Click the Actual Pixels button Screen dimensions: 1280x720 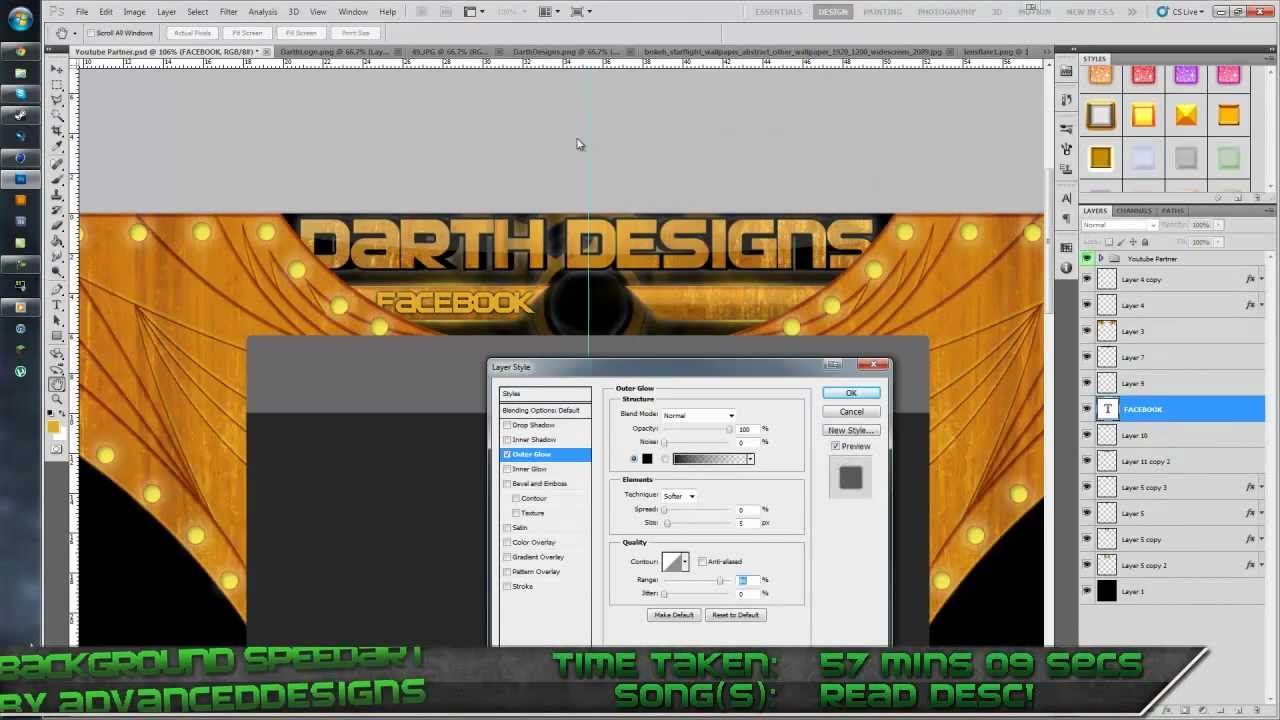point(192,33)
